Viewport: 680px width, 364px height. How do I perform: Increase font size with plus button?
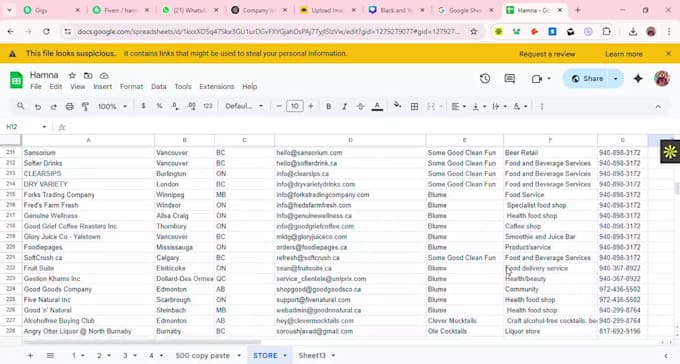click(311, 106)
